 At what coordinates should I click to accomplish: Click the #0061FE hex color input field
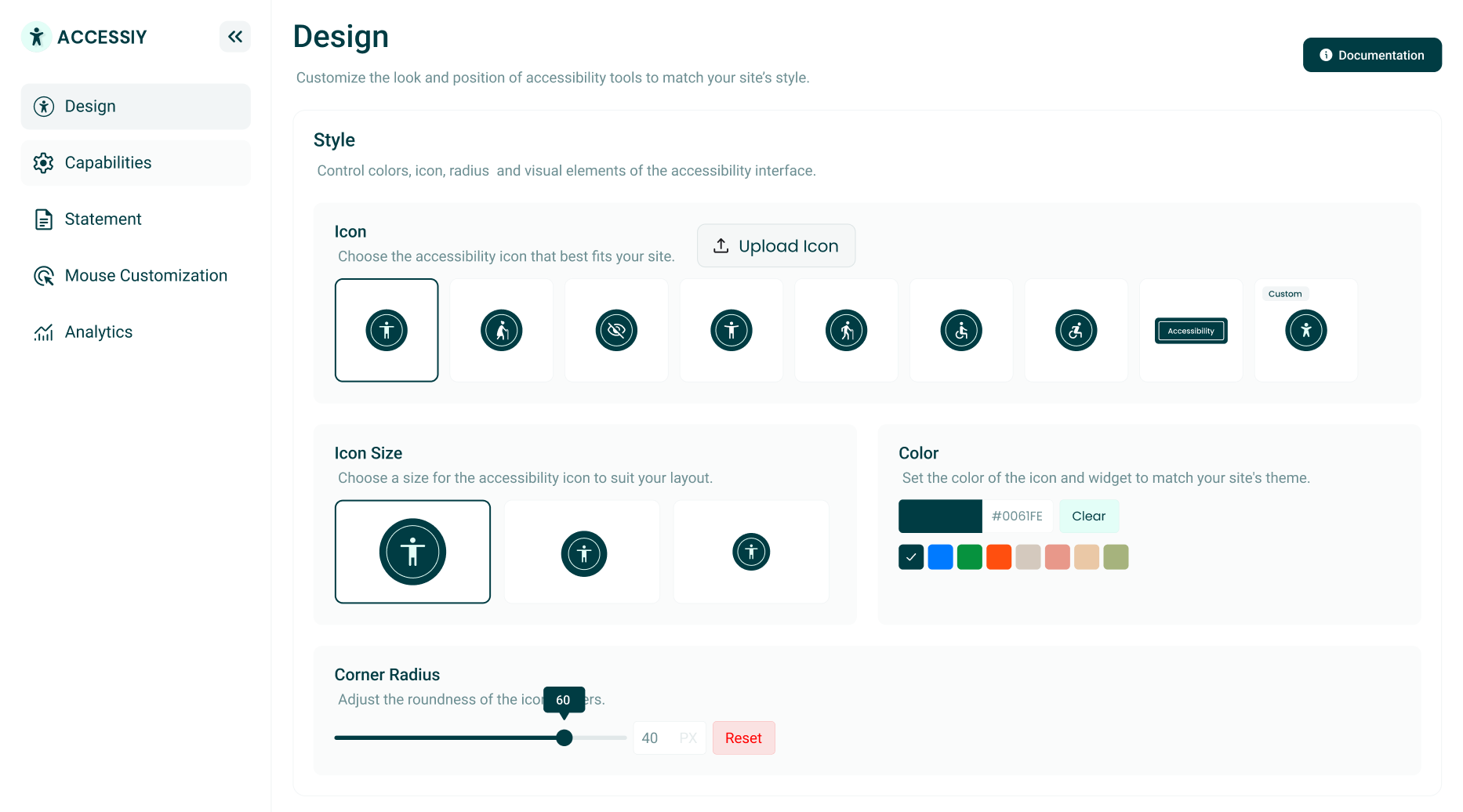pos(1017,516)
